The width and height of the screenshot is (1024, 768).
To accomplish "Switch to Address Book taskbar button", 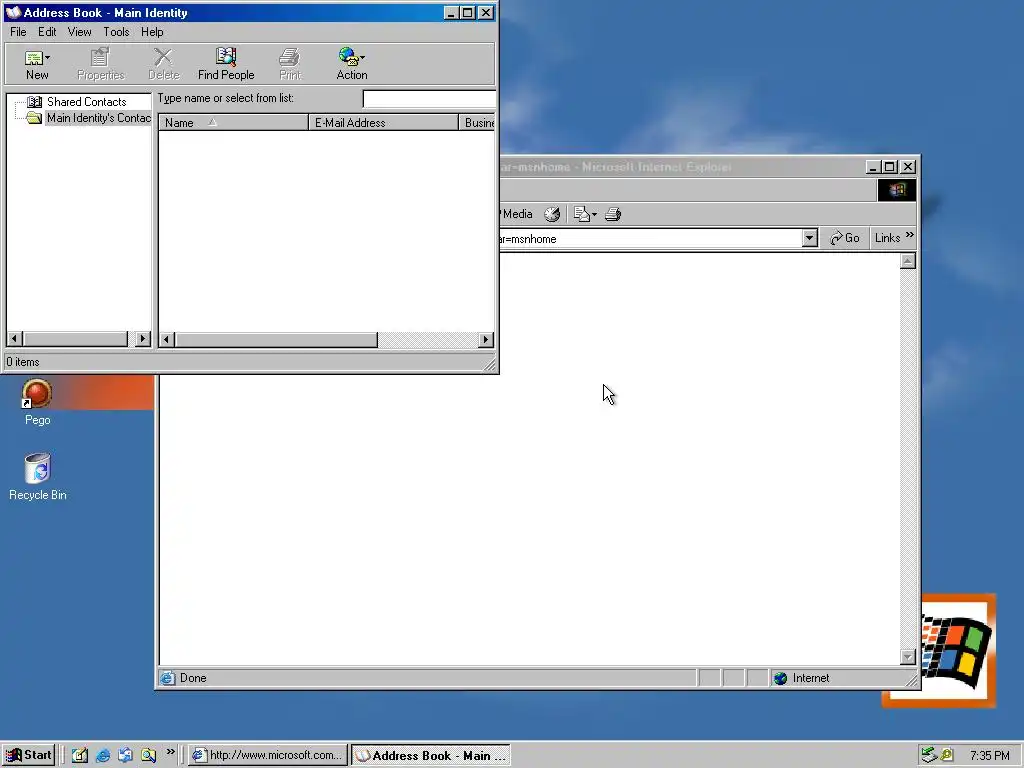I will (431, 755).
